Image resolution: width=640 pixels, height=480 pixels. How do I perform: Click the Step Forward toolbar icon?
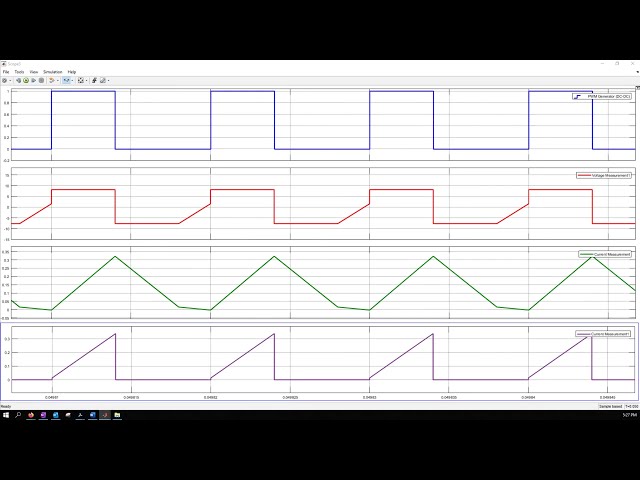click(33, 80)
